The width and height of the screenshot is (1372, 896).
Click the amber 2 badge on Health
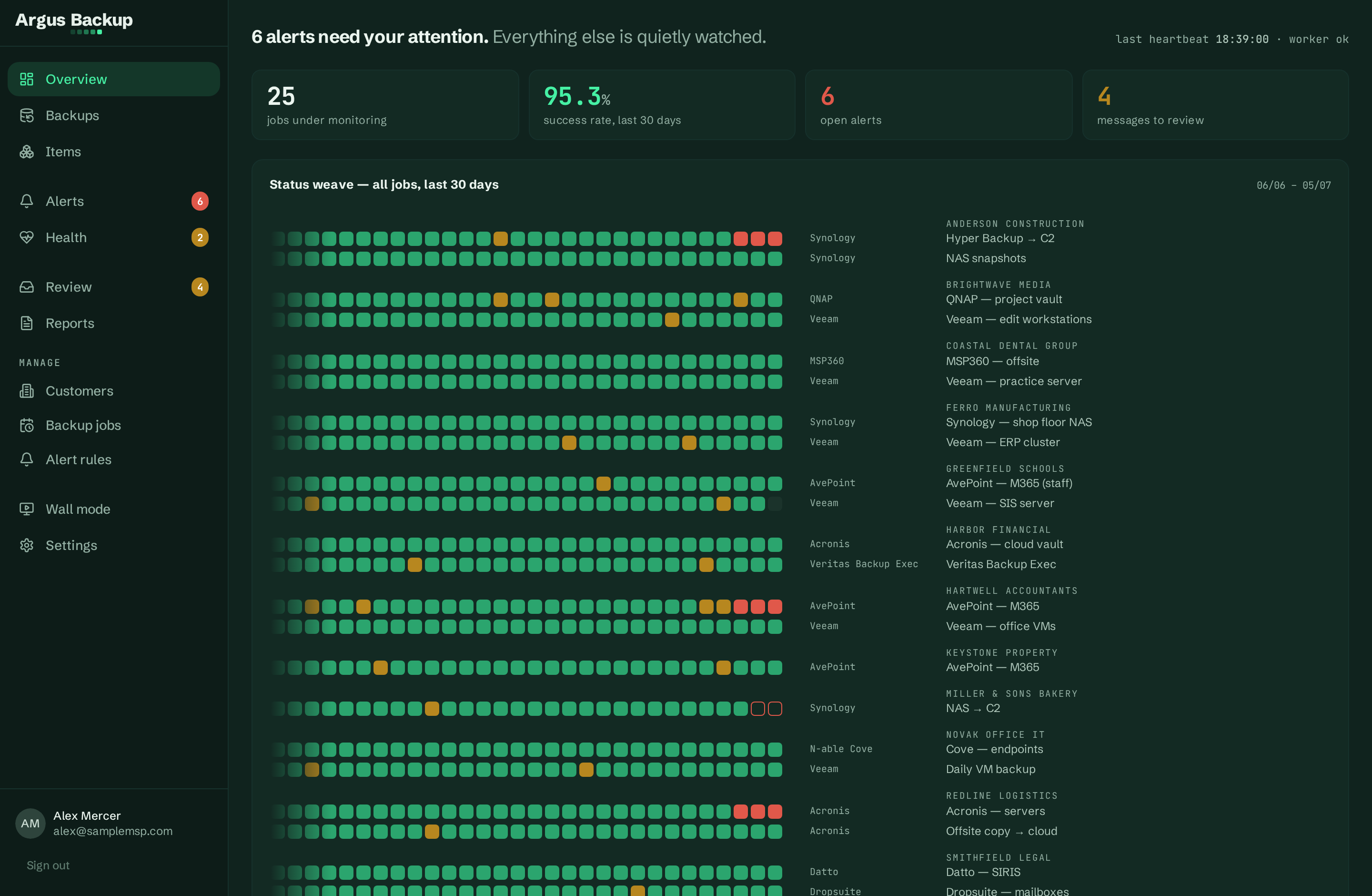pos(200,237)
